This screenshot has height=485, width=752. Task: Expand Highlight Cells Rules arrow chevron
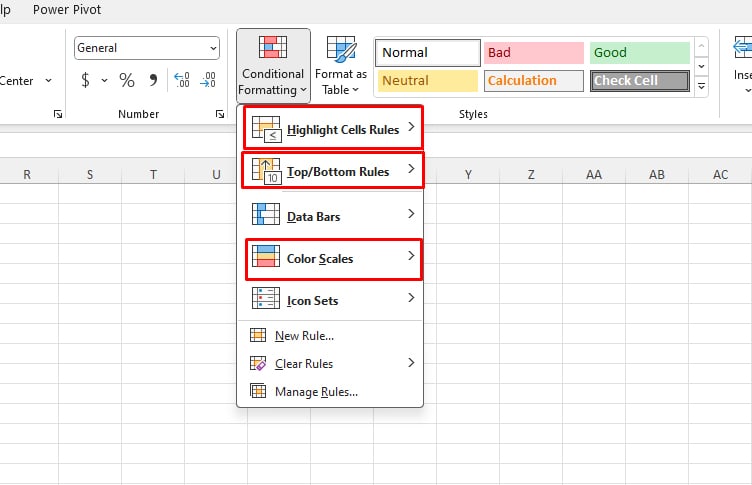point(411,127)
